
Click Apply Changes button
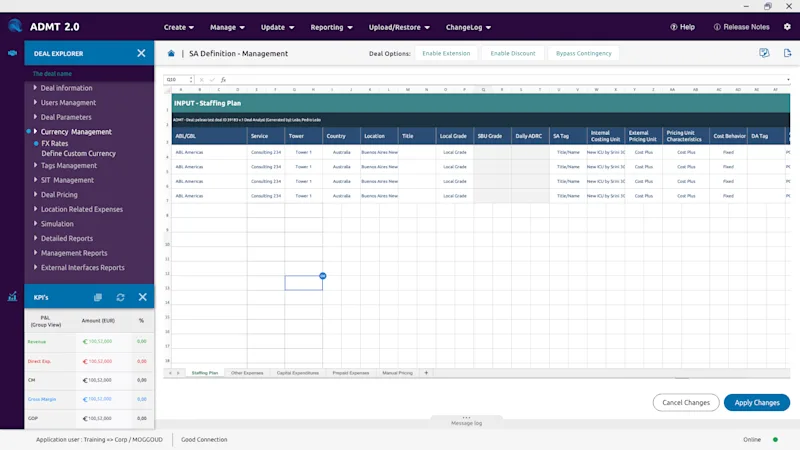pyautogui.click(x=757, y=403)
